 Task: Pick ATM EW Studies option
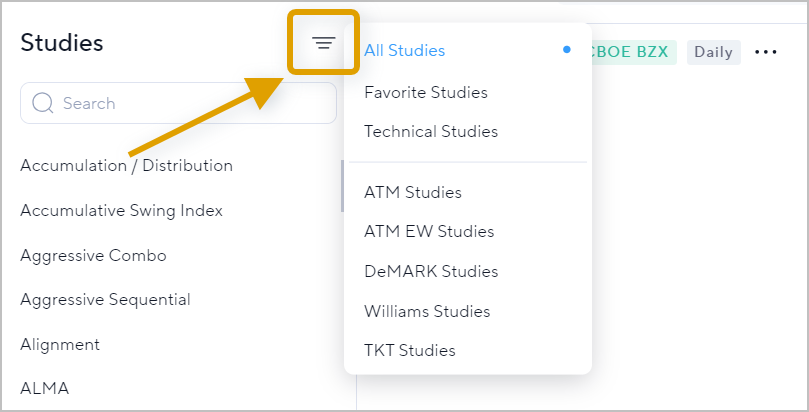tap(429, 231)
